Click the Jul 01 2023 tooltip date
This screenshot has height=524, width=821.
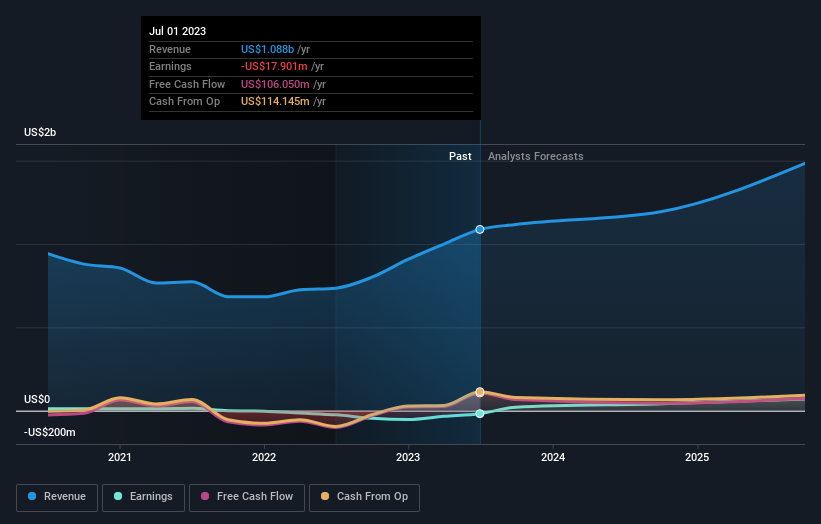pyautogui.click(x=177, y=31)
